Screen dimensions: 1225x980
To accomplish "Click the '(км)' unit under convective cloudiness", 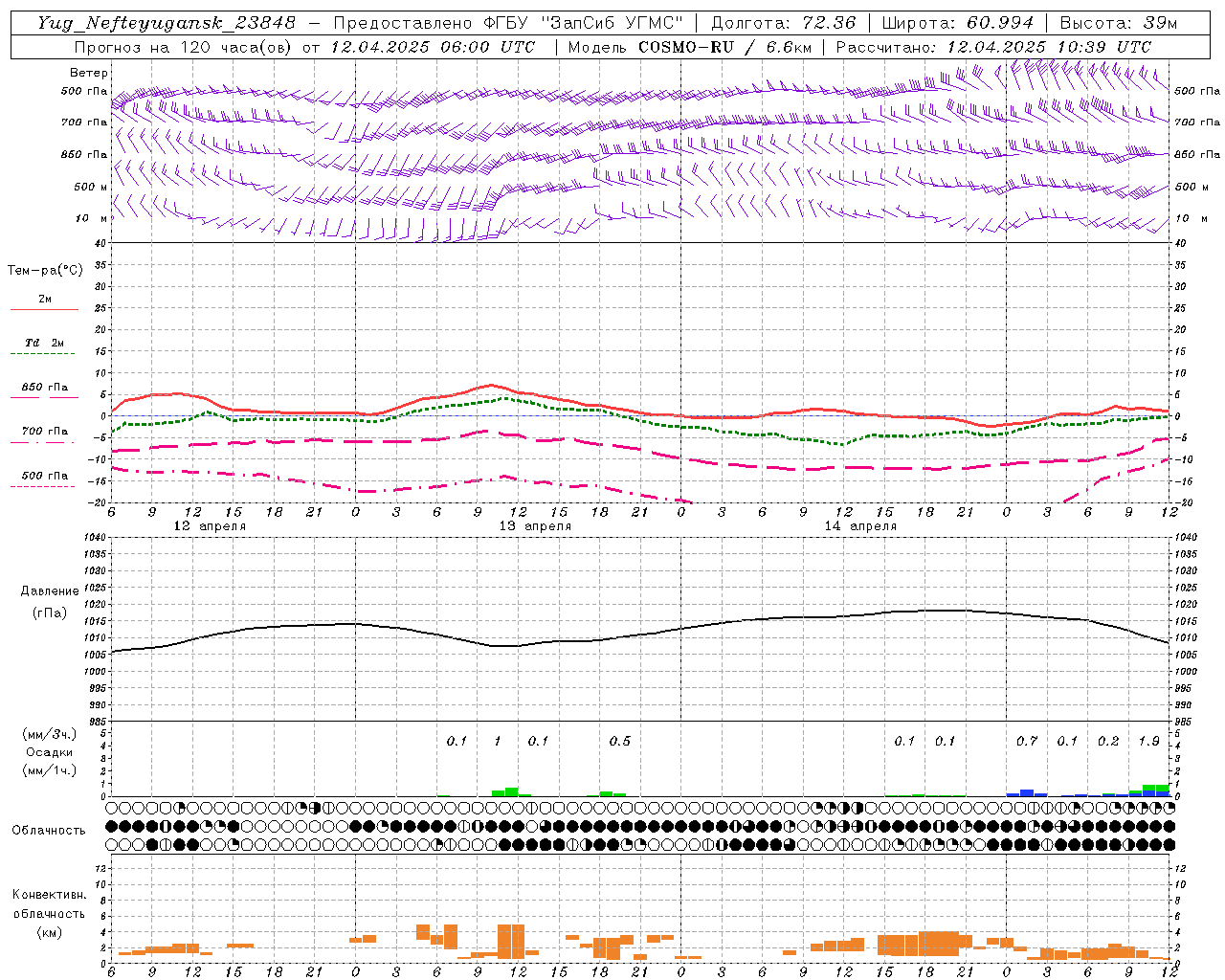I will point(50,932).
